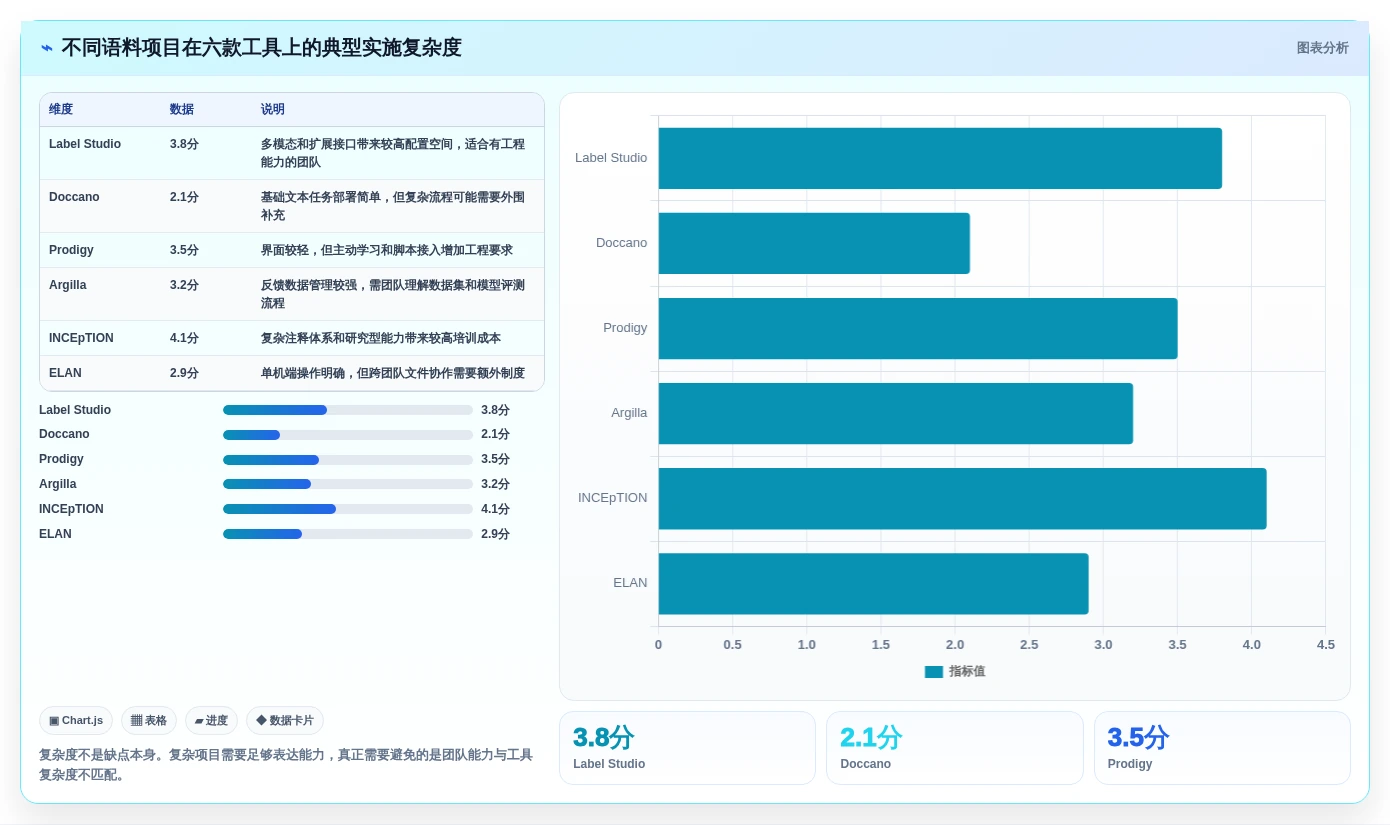This screenshot has width=1390, height=825.
Task: Click the 图表分析 label in header
Action: [x=1322, y=48]
